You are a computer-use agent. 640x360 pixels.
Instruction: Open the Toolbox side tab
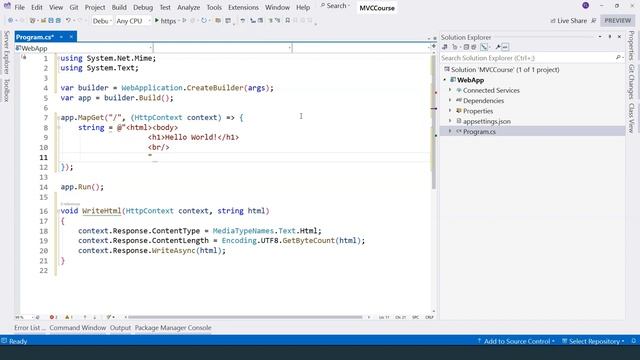pyautogui.click(x=6, y=90)
